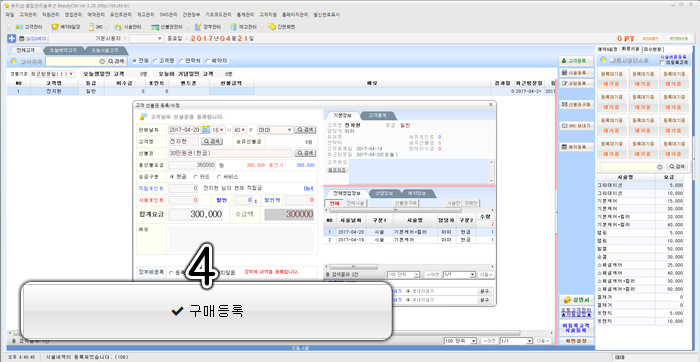
Task: Open main window's bottom 100 단위 dropdown
Action: [460, 341]
